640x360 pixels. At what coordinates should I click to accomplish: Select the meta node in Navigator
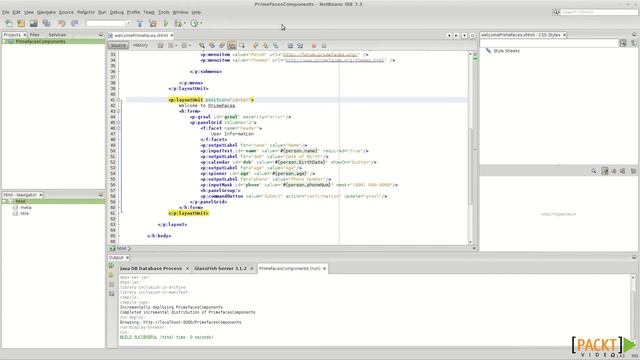tap(26, 207)
